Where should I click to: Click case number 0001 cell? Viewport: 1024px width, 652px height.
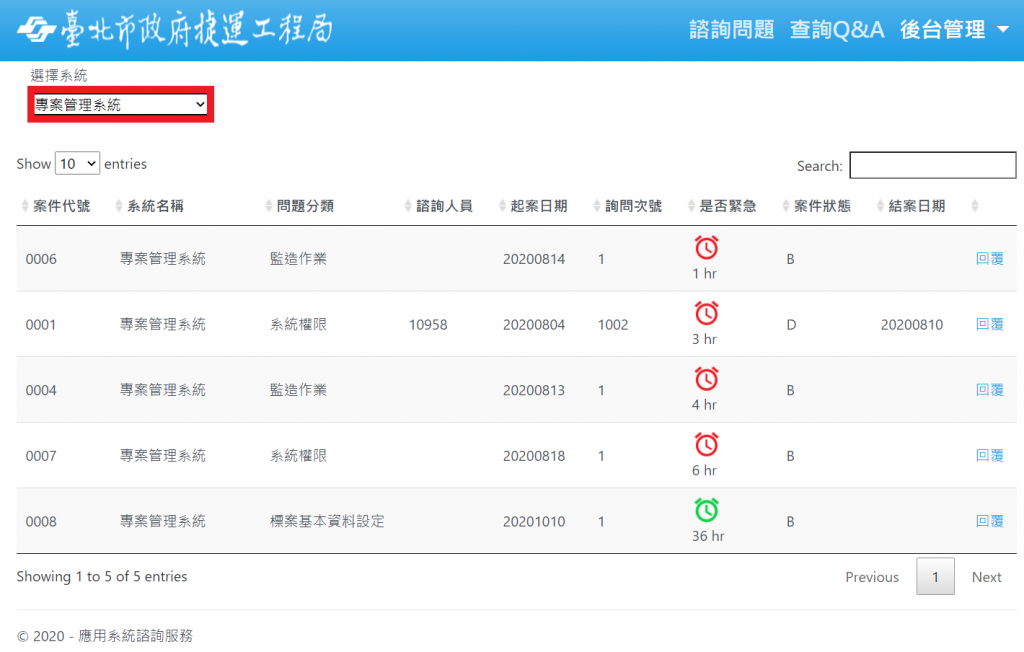point(40,325)
